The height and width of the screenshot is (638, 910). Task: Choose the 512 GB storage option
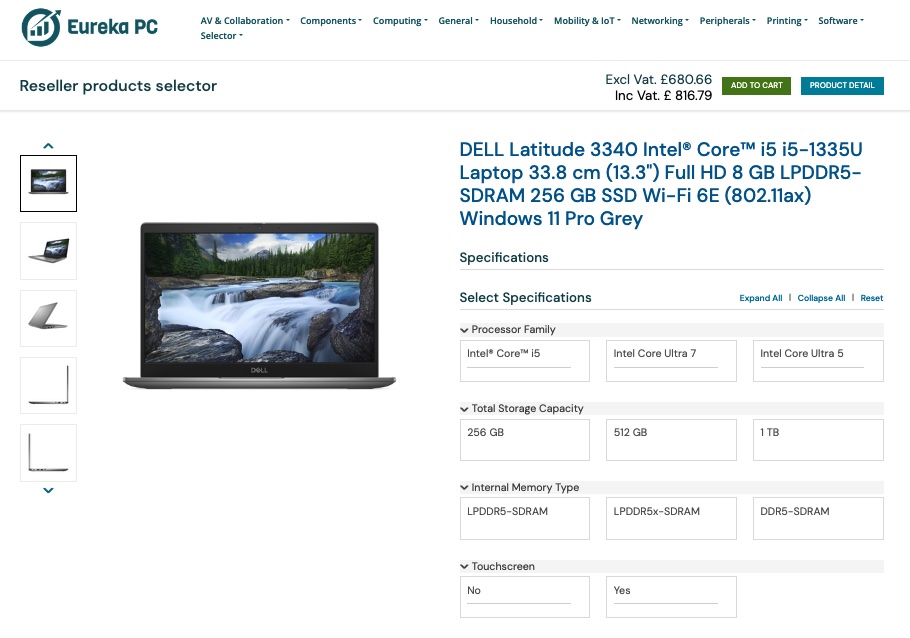pos(671,440)
